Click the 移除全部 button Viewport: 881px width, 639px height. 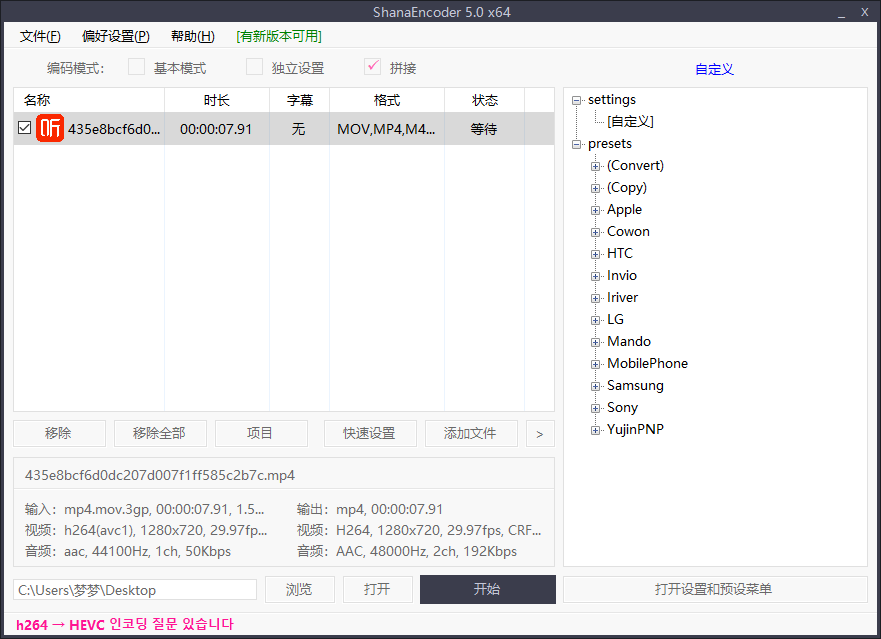click(160, 433)
